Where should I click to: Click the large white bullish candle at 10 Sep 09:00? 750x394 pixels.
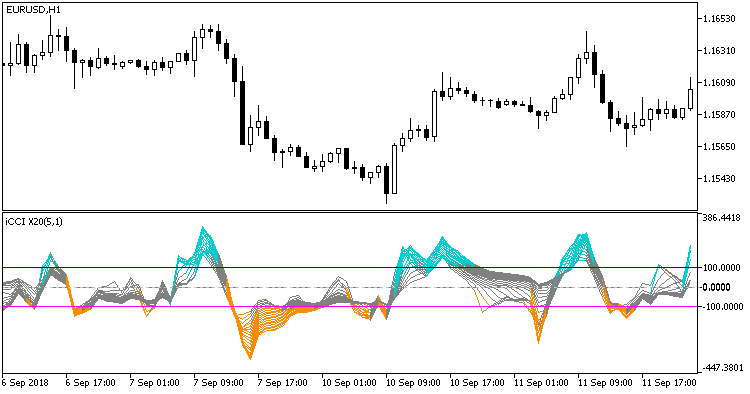pos(395,169)
